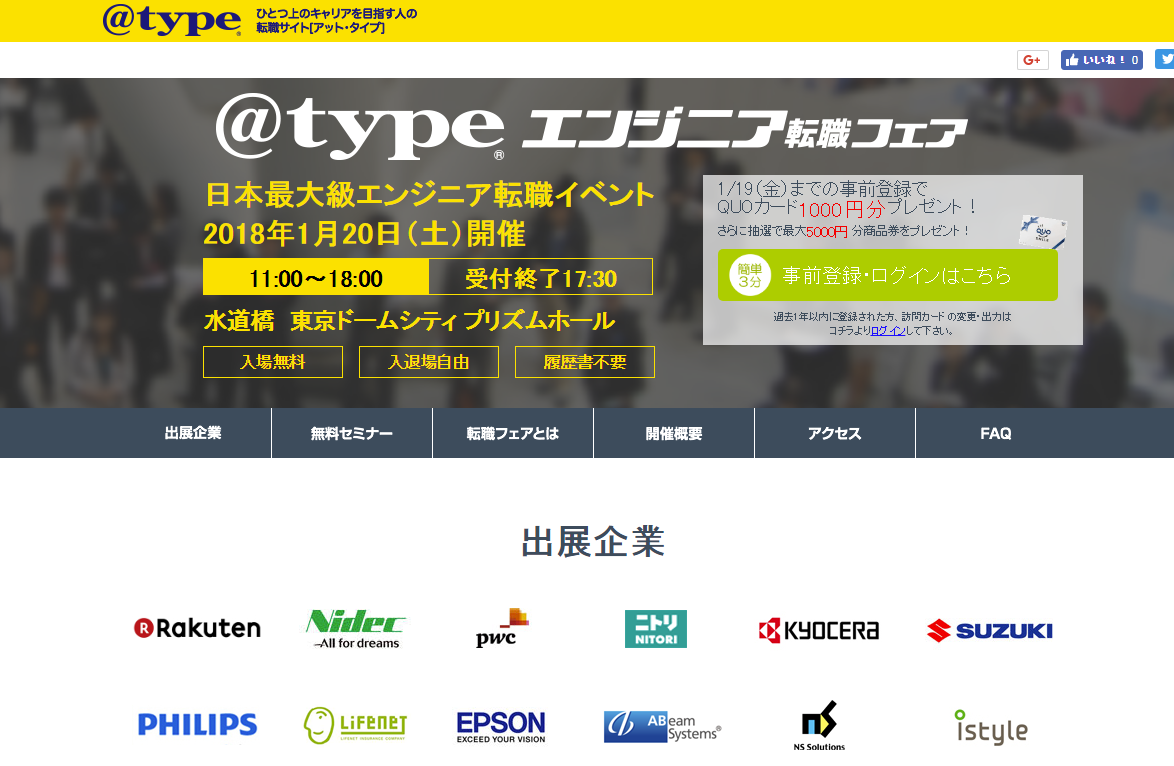The image size is (1174, 766).
Task: Open the Nidec All for dreams logo
Action: pos(356,628)
